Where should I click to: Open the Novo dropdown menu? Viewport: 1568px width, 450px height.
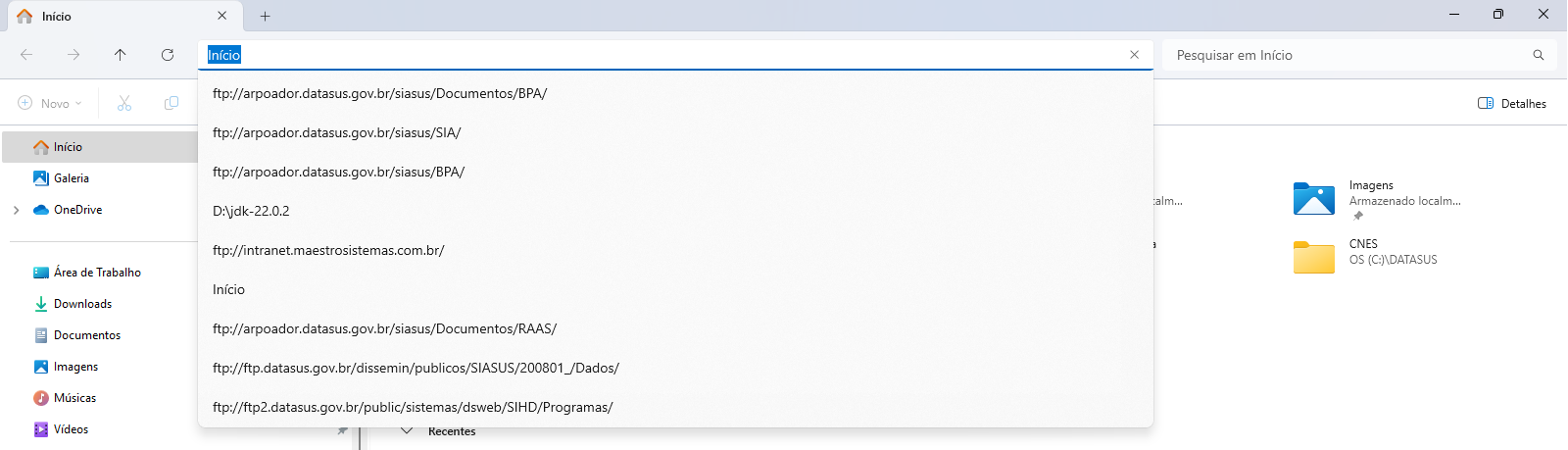pos(50,103)
